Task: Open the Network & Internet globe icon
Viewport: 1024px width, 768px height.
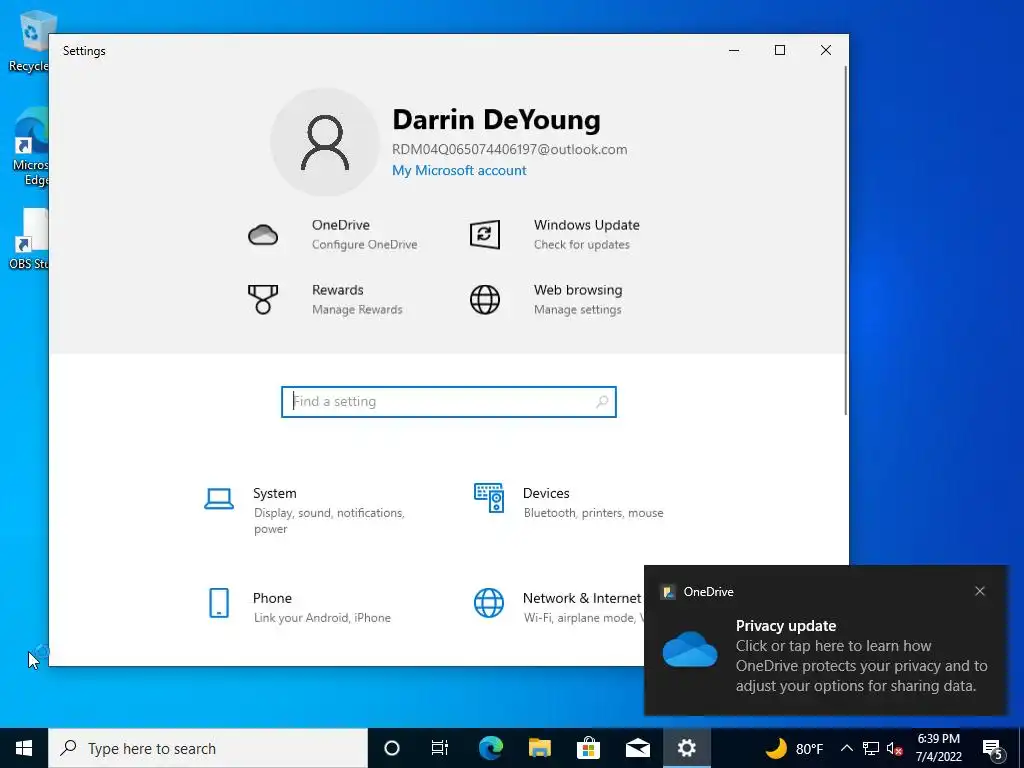Action: (488, 603)
